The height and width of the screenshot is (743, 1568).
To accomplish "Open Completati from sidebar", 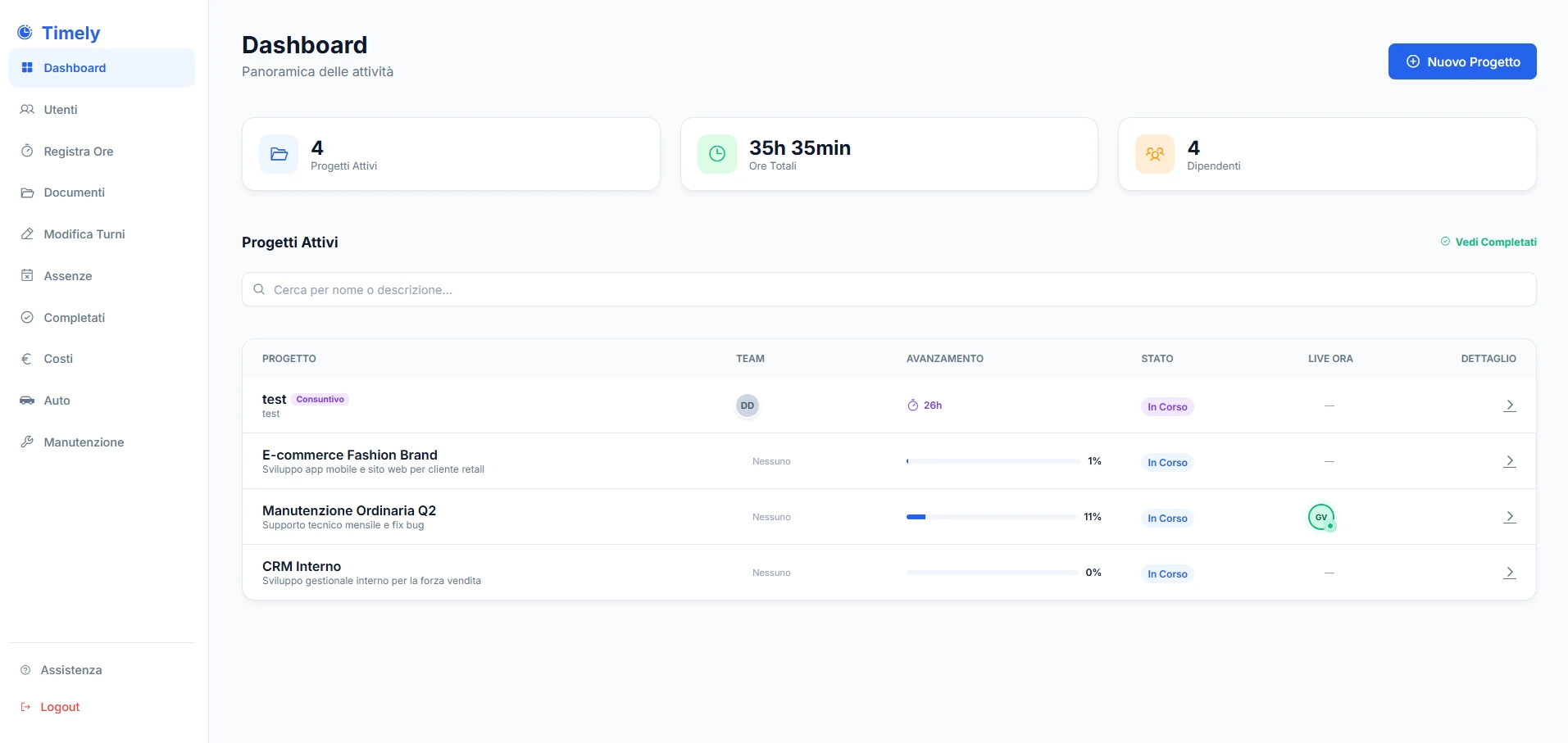I will pyautogui.click(x=102, y=318).
